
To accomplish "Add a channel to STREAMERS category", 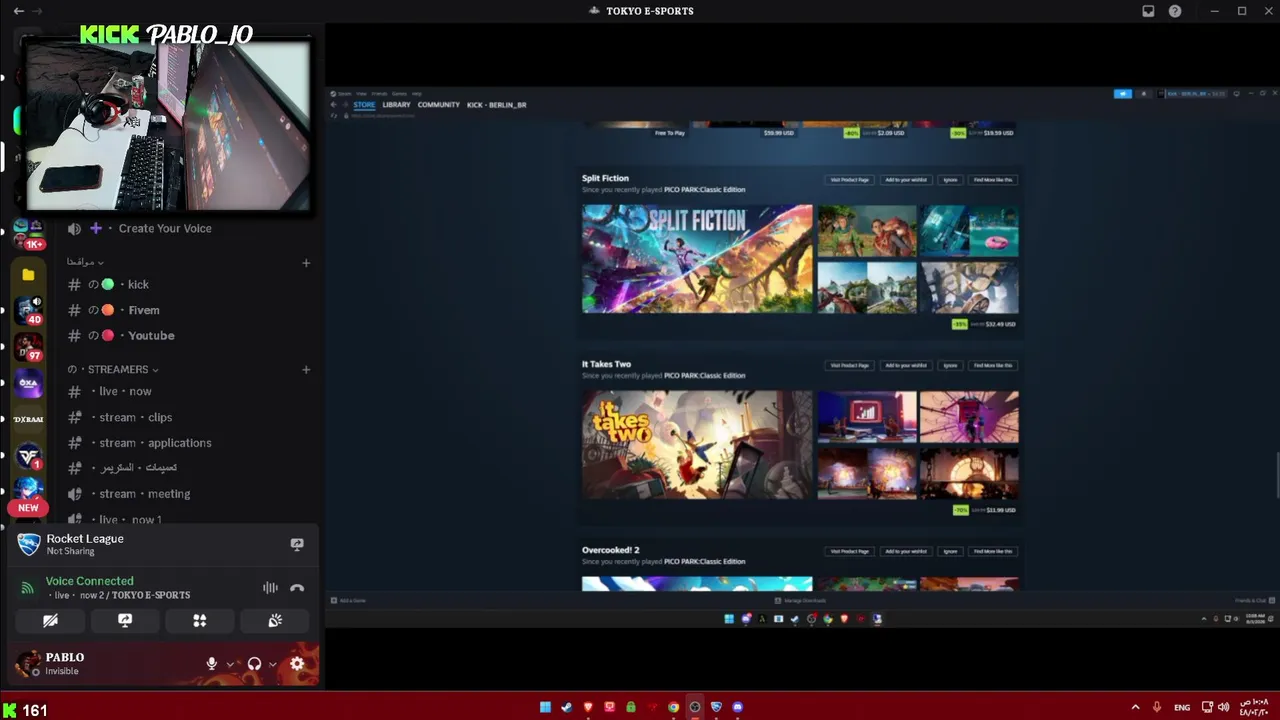I will (x=306, y=369).
